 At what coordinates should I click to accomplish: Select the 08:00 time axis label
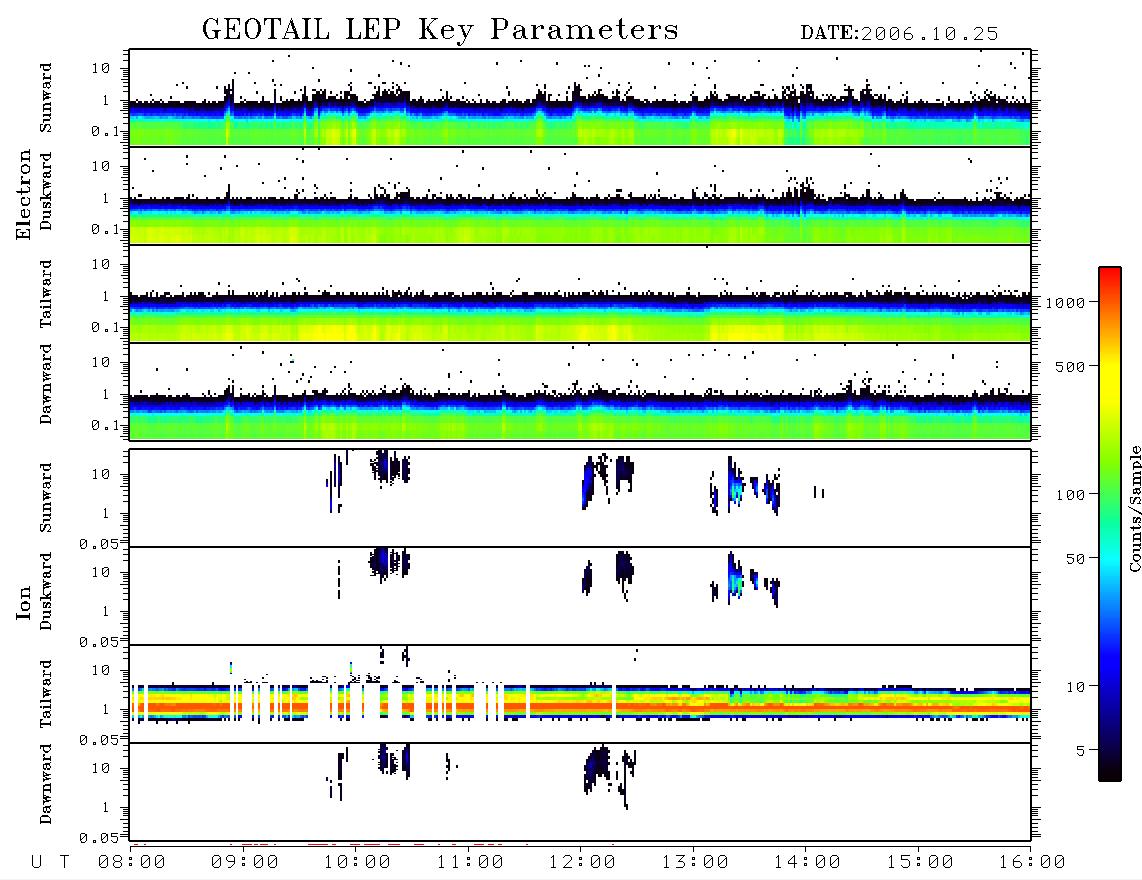point(132,862)
